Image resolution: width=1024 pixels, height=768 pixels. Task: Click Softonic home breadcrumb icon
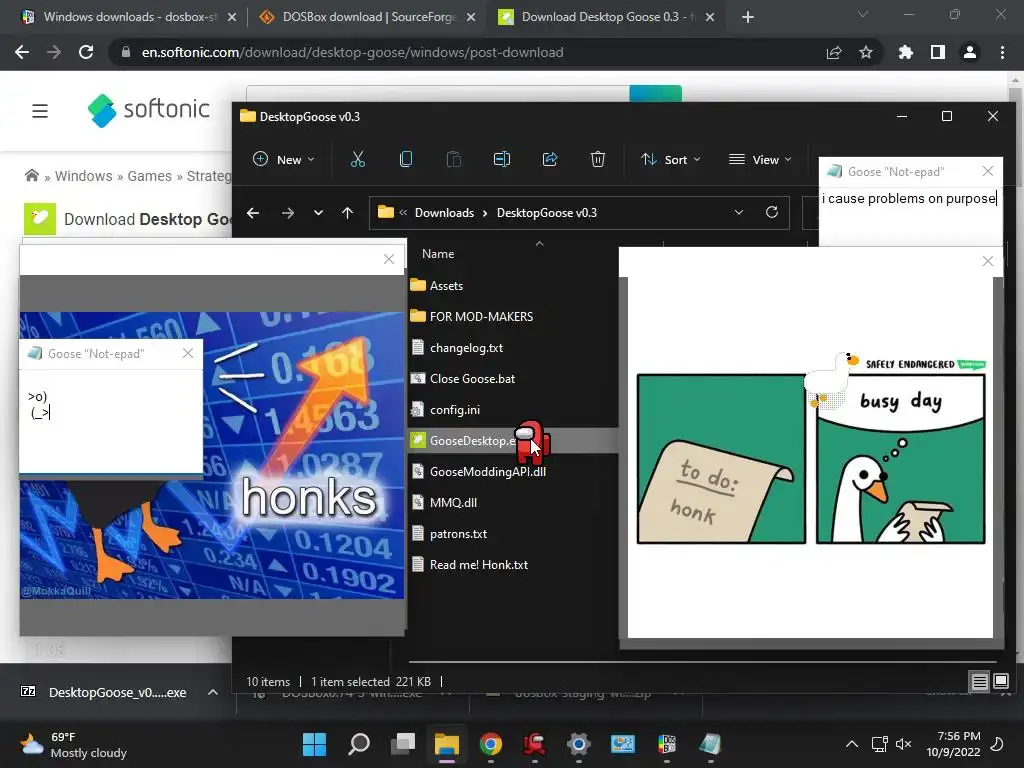[31, 176]
